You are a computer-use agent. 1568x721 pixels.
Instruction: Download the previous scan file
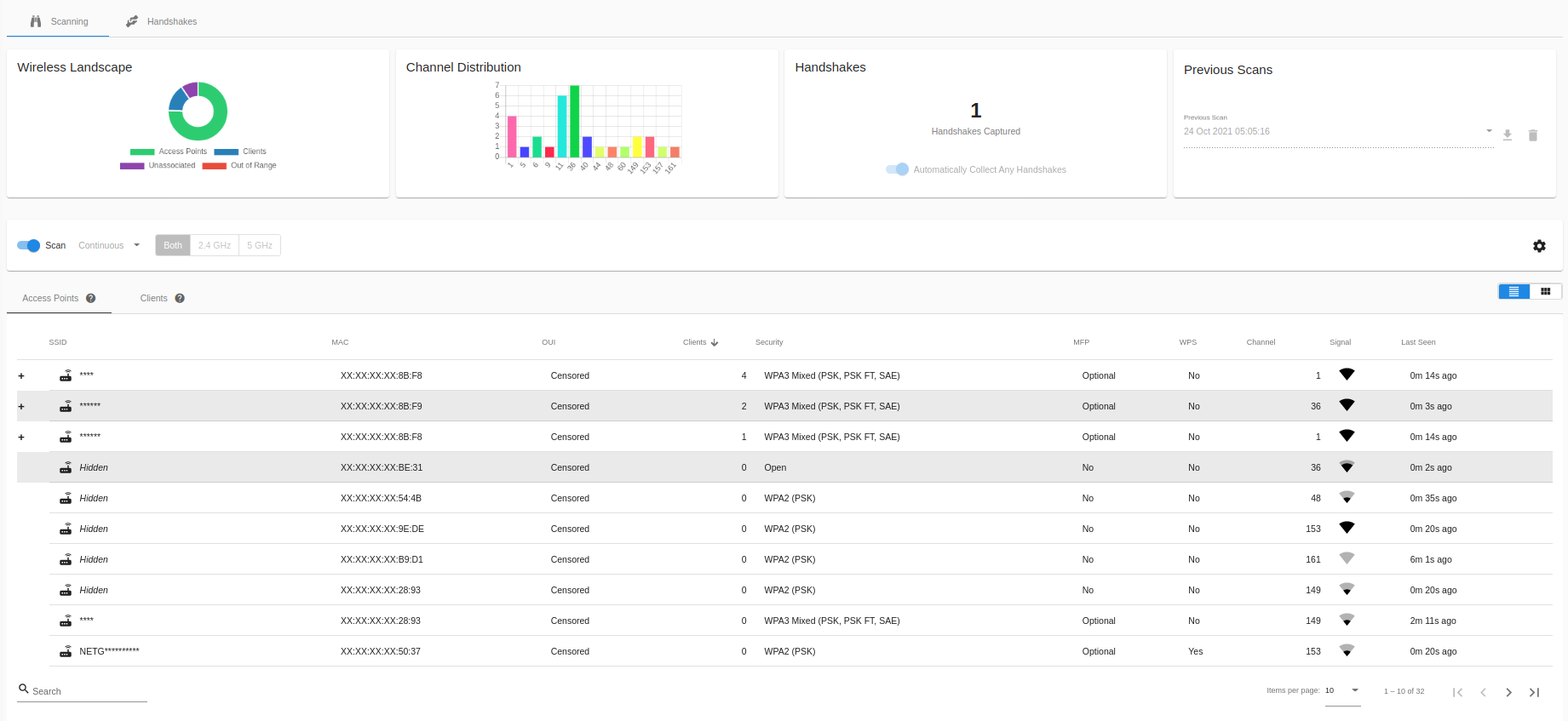click(x=1508, y=135)
